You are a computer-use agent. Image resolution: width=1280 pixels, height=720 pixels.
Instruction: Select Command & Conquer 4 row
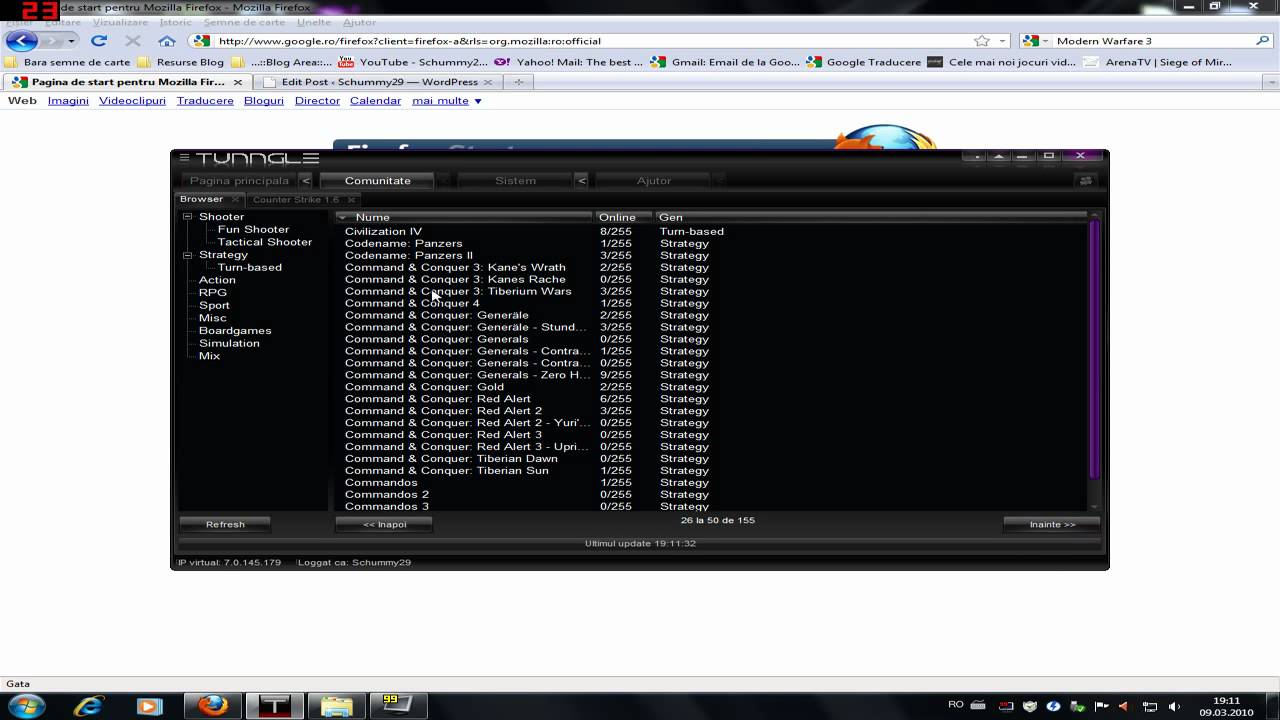(x=710, y=303)
